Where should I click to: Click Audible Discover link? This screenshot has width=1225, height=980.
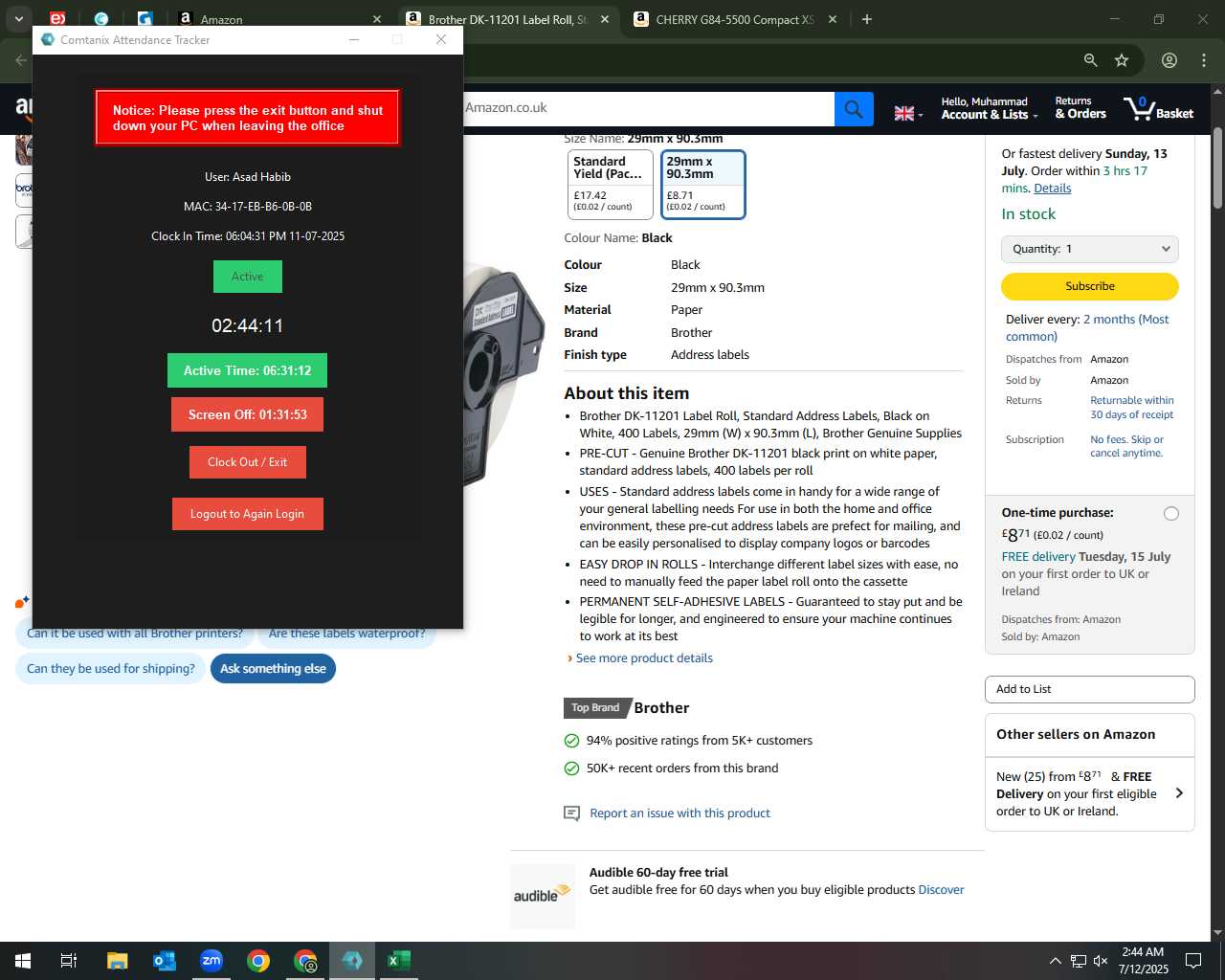pyautogui.click(x=941, y=890)
